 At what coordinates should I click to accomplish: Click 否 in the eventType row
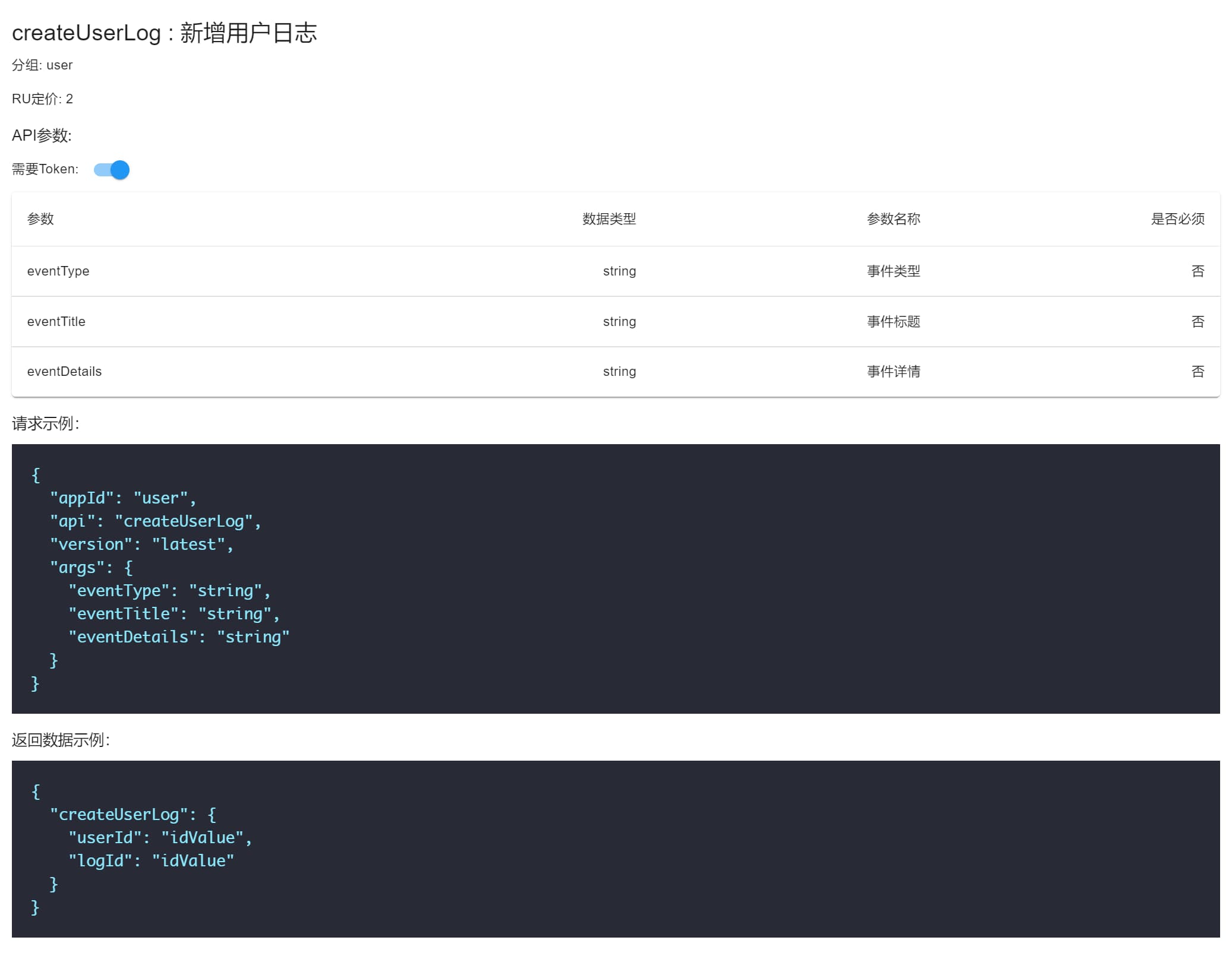[1198, 271]
